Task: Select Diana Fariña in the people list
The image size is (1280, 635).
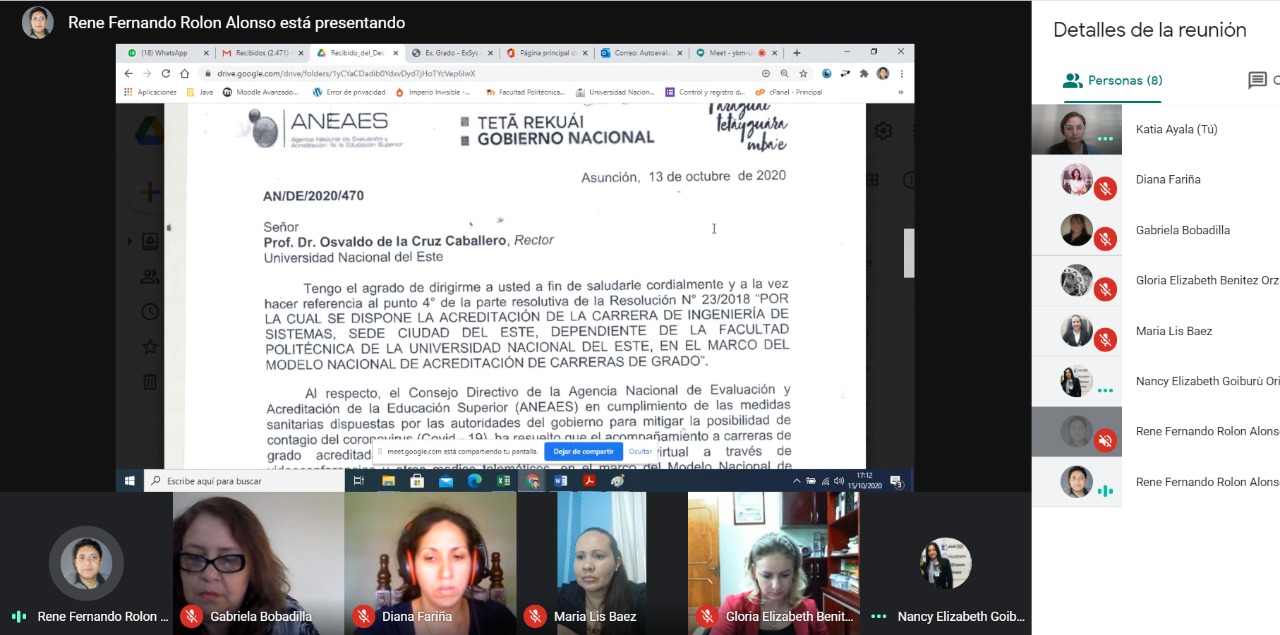Action: coord(1156,180)
